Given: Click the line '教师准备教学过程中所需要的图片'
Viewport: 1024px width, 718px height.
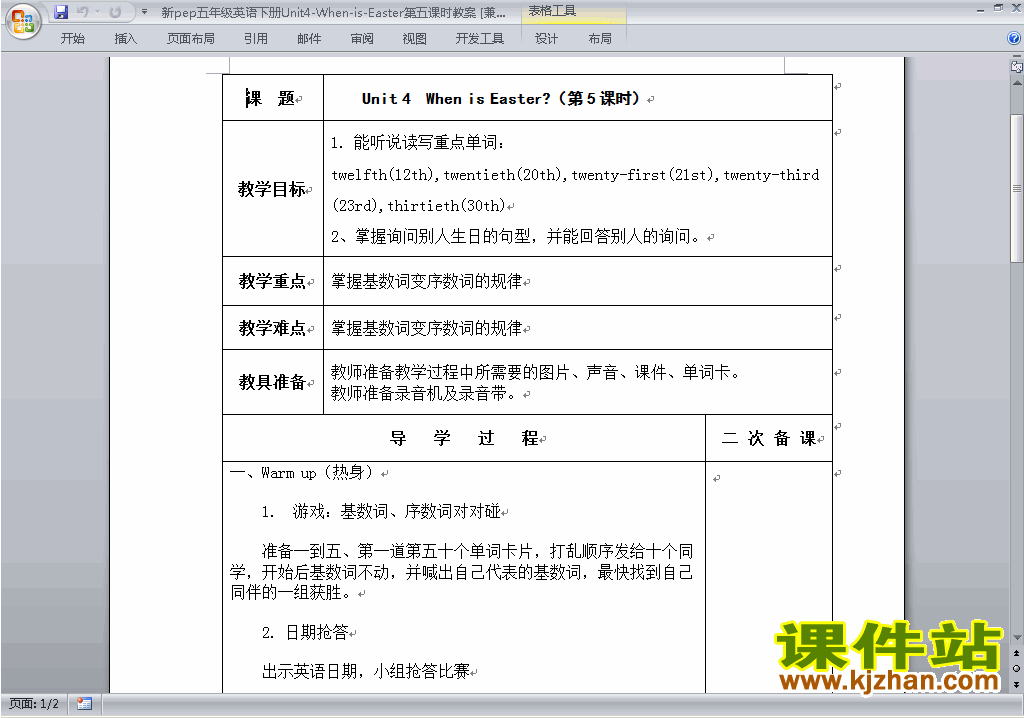Looking at the screenshot, I should tap(536, 372).
